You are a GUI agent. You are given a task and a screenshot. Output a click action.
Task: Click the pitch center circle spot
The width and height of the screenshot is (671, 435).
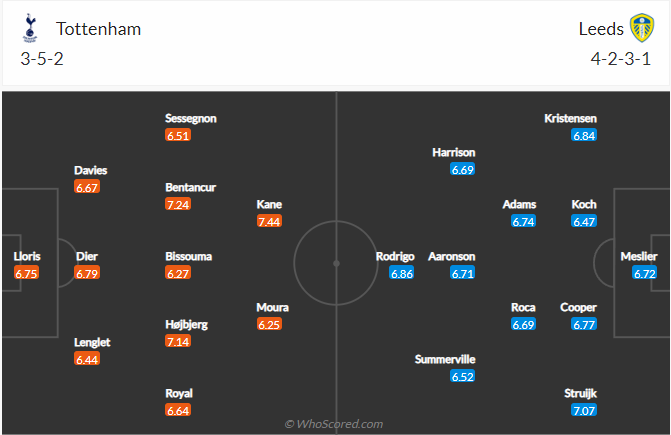(336, 263)
